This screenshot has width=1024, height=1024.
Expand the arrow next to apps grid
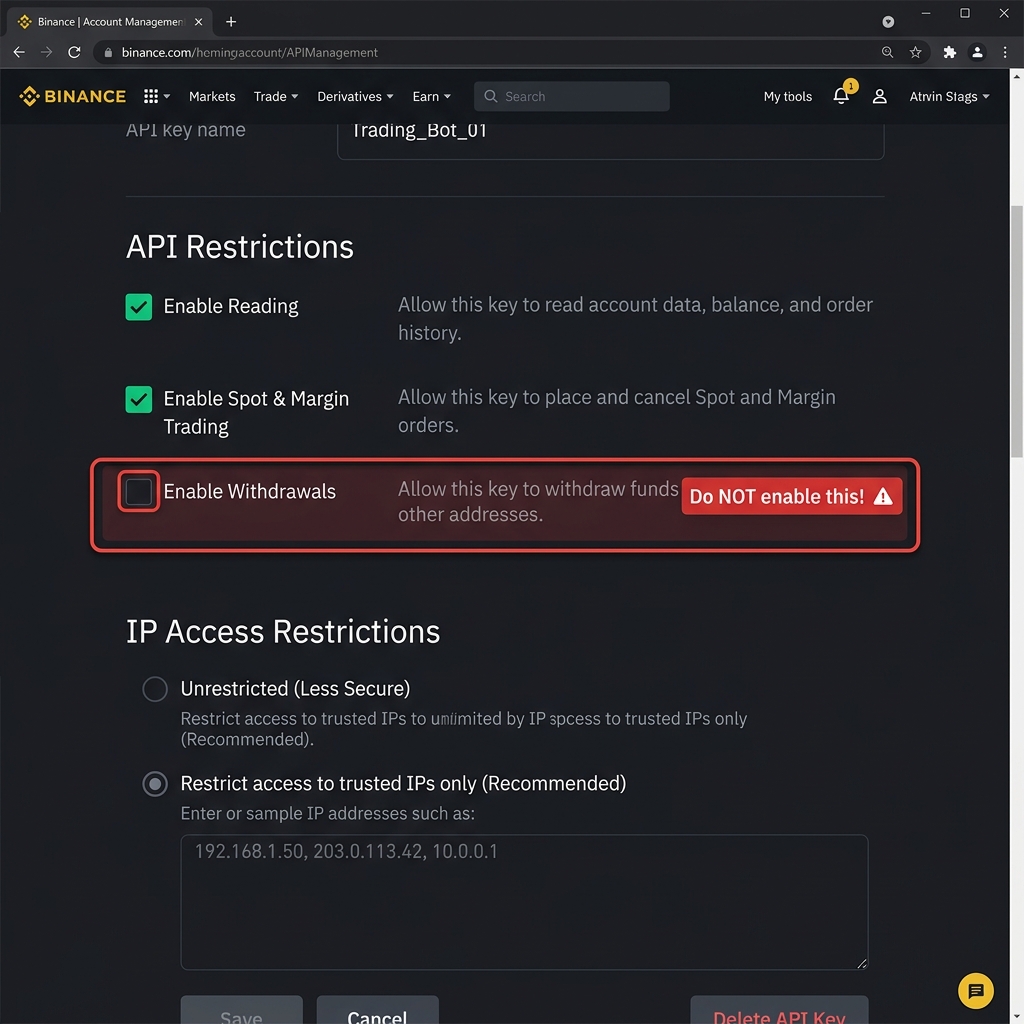point(167,96)
